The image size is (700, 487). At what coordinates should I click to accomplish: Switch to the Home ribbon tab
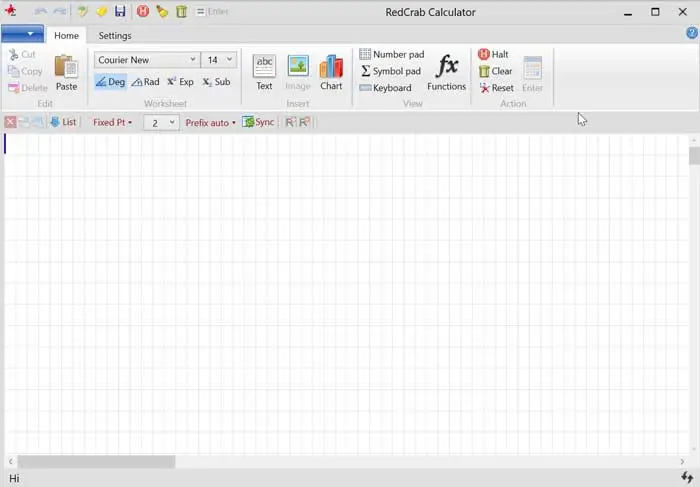click(x=67, y=35)
